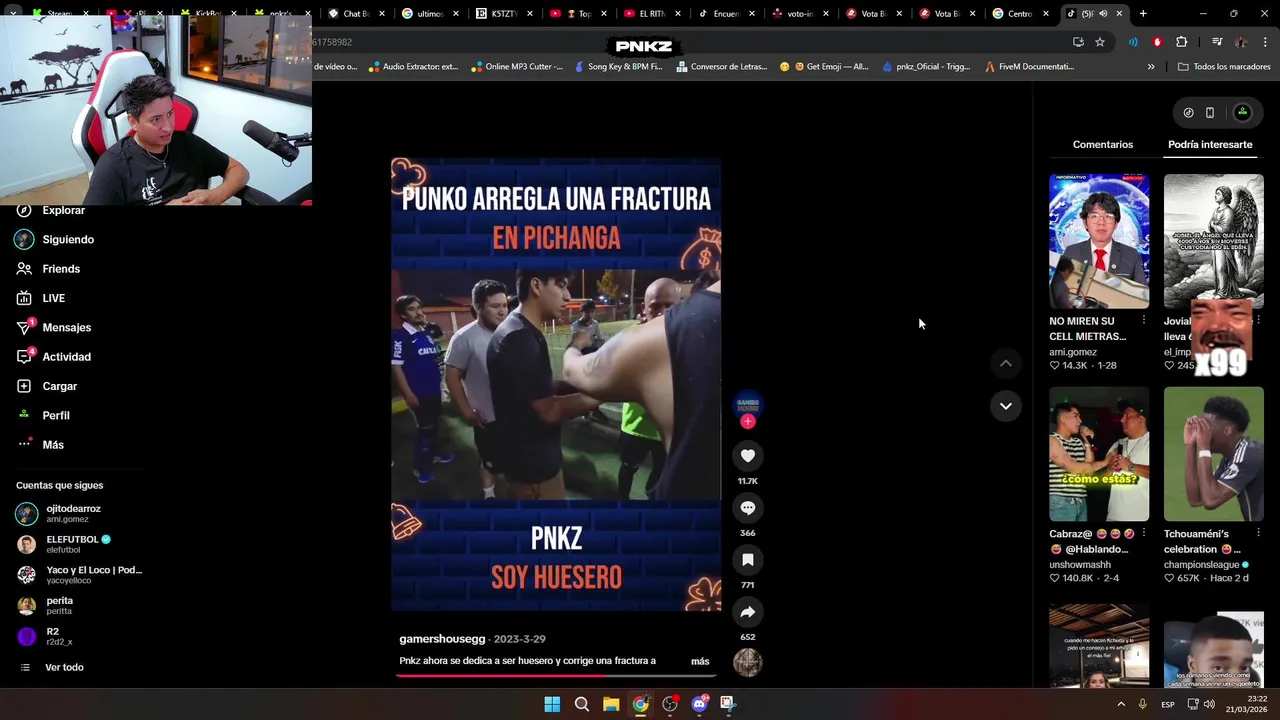1280x720 pixels.
Task: Open gamershousegg author name link
Action: tap(442, 639)
